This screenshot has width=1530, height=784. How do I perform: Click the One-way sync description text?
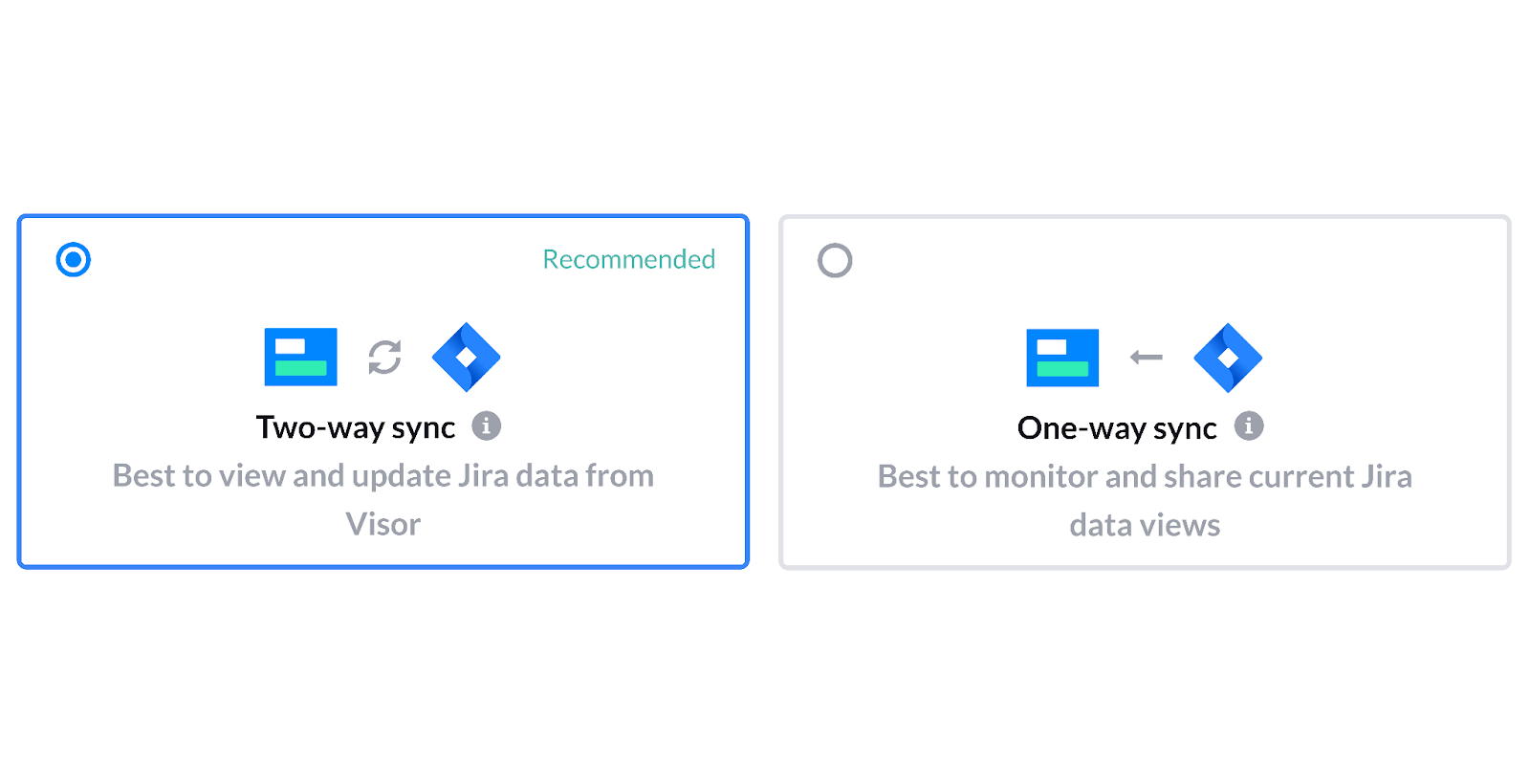coord(1145,499)
